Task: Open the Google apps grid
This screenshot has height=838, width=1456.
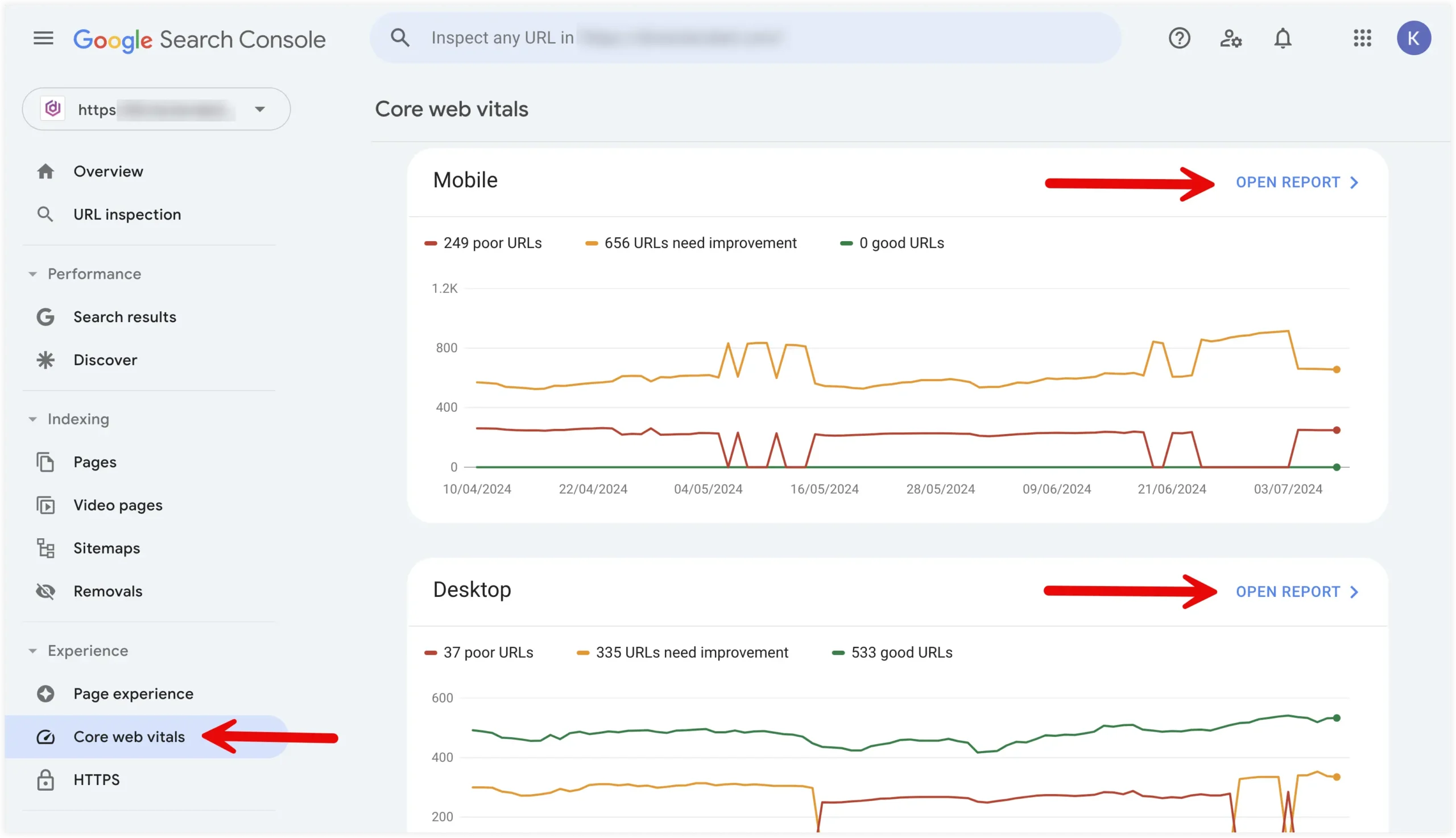Action: (x=1362, y=39)
